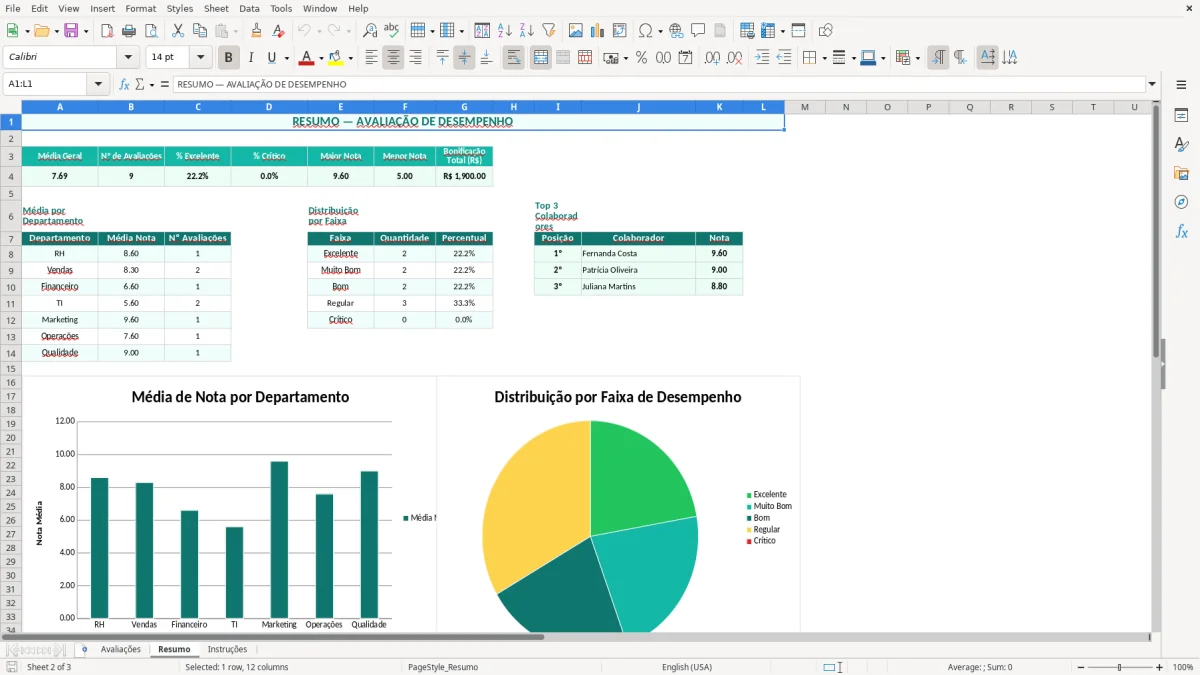1200x675 pixels.
Task: Open the Data menu
Action: 249,8
